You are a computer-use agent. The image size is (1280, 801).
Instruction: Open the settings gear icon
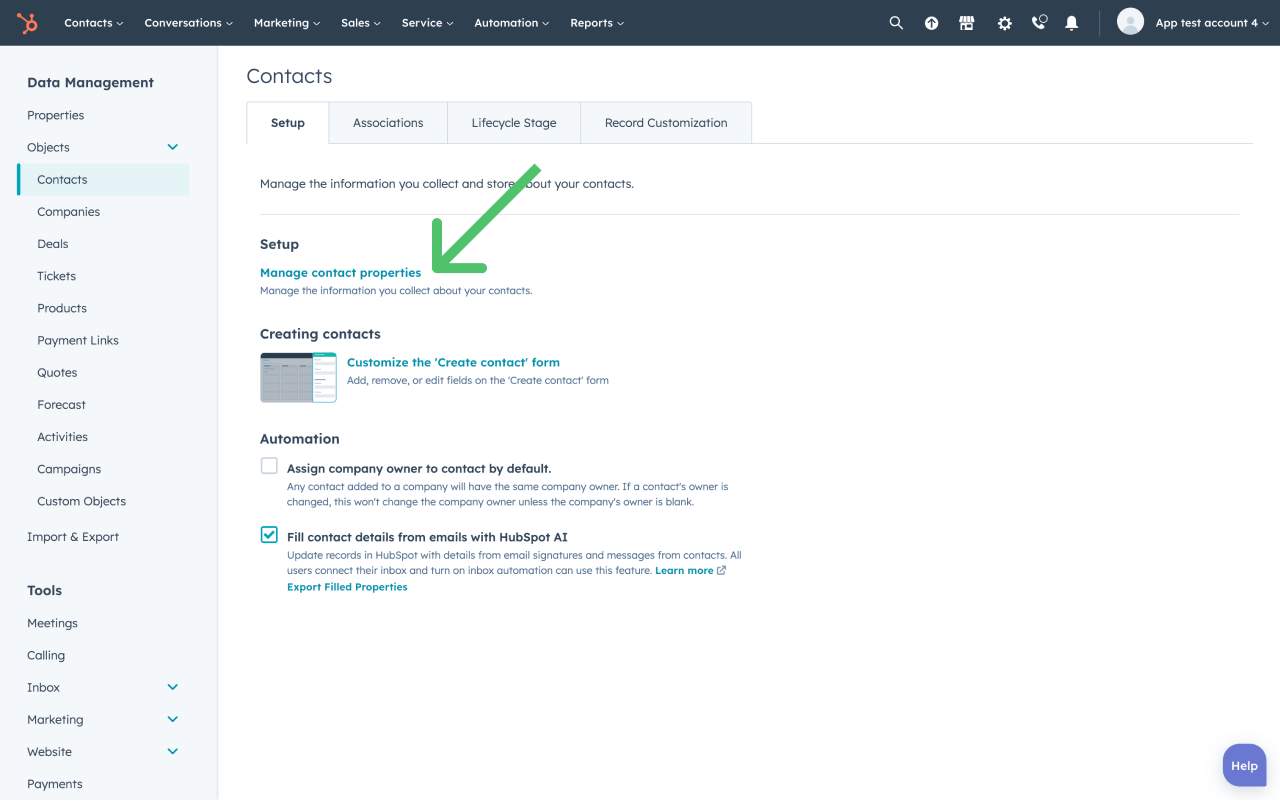click(1004, 23)
